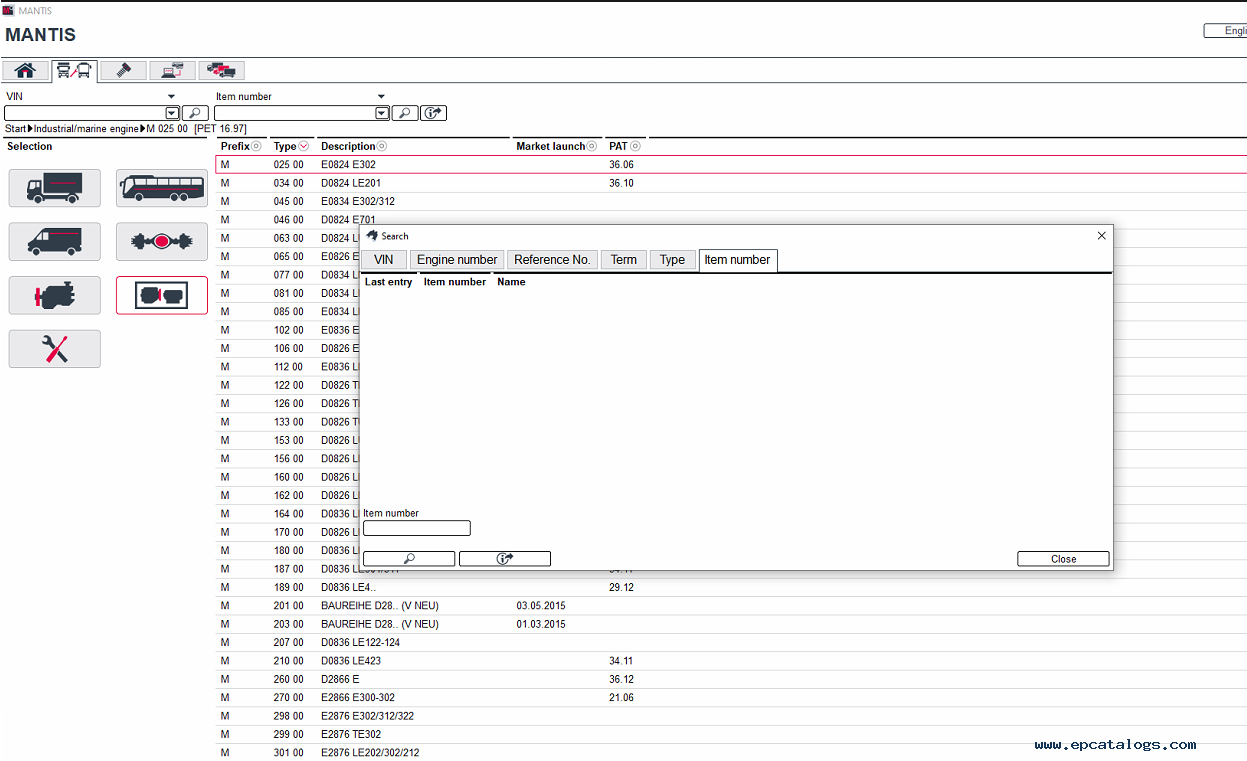
Task: Expand the Item number search type dropdown
Action: 381,97
